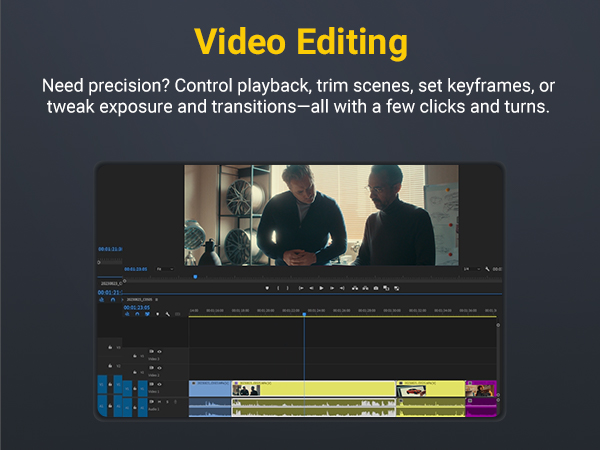Open the sequence tab panel menu

pos(157,300)
